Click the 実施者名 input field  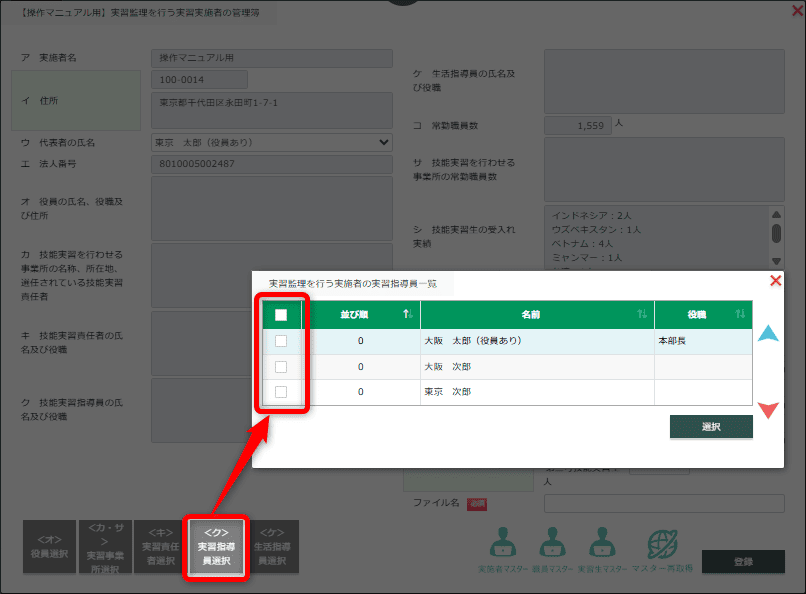(x=272, y=58)
